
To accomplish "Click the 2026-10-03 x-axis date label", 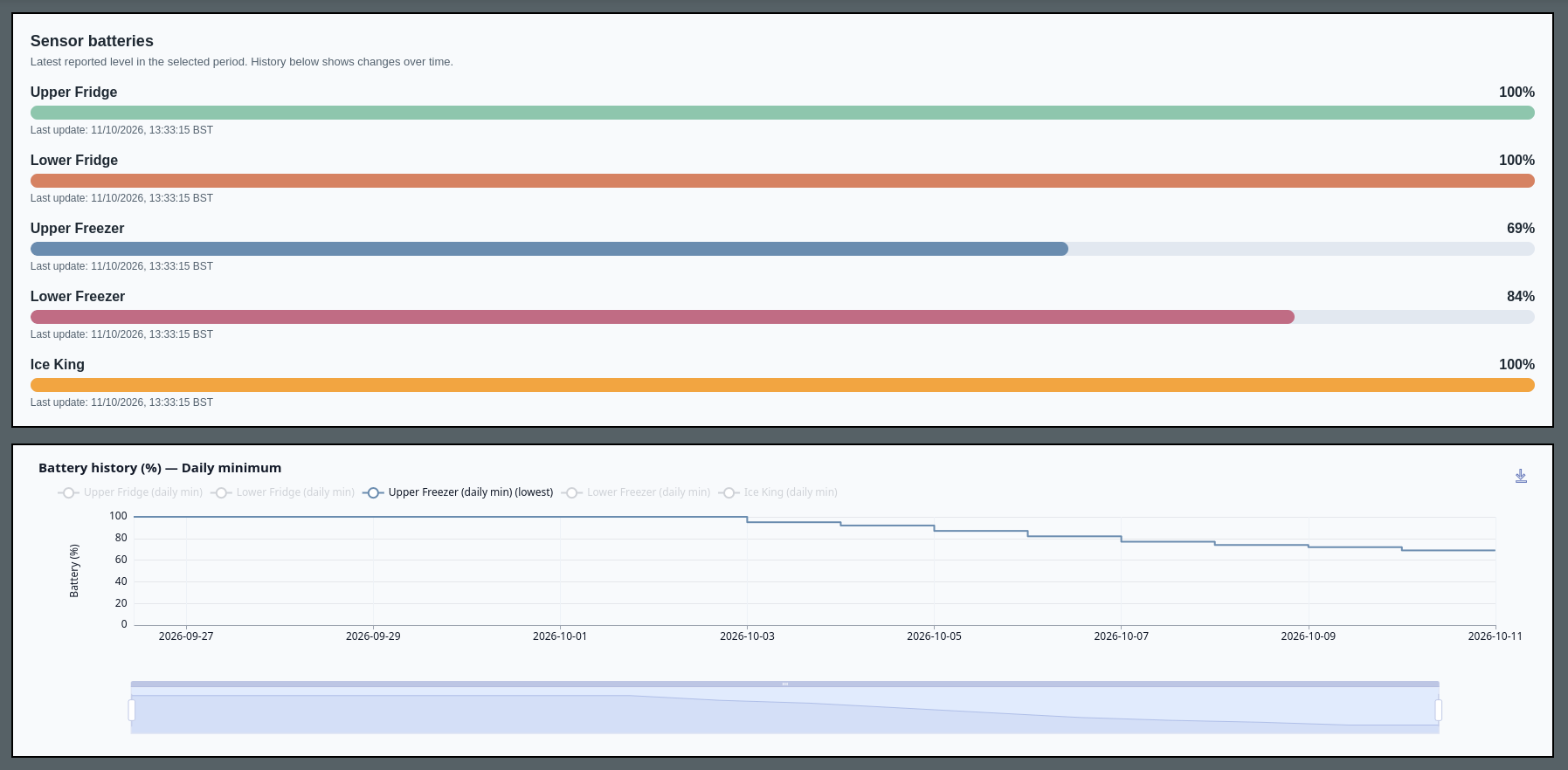I will (747, 636).
